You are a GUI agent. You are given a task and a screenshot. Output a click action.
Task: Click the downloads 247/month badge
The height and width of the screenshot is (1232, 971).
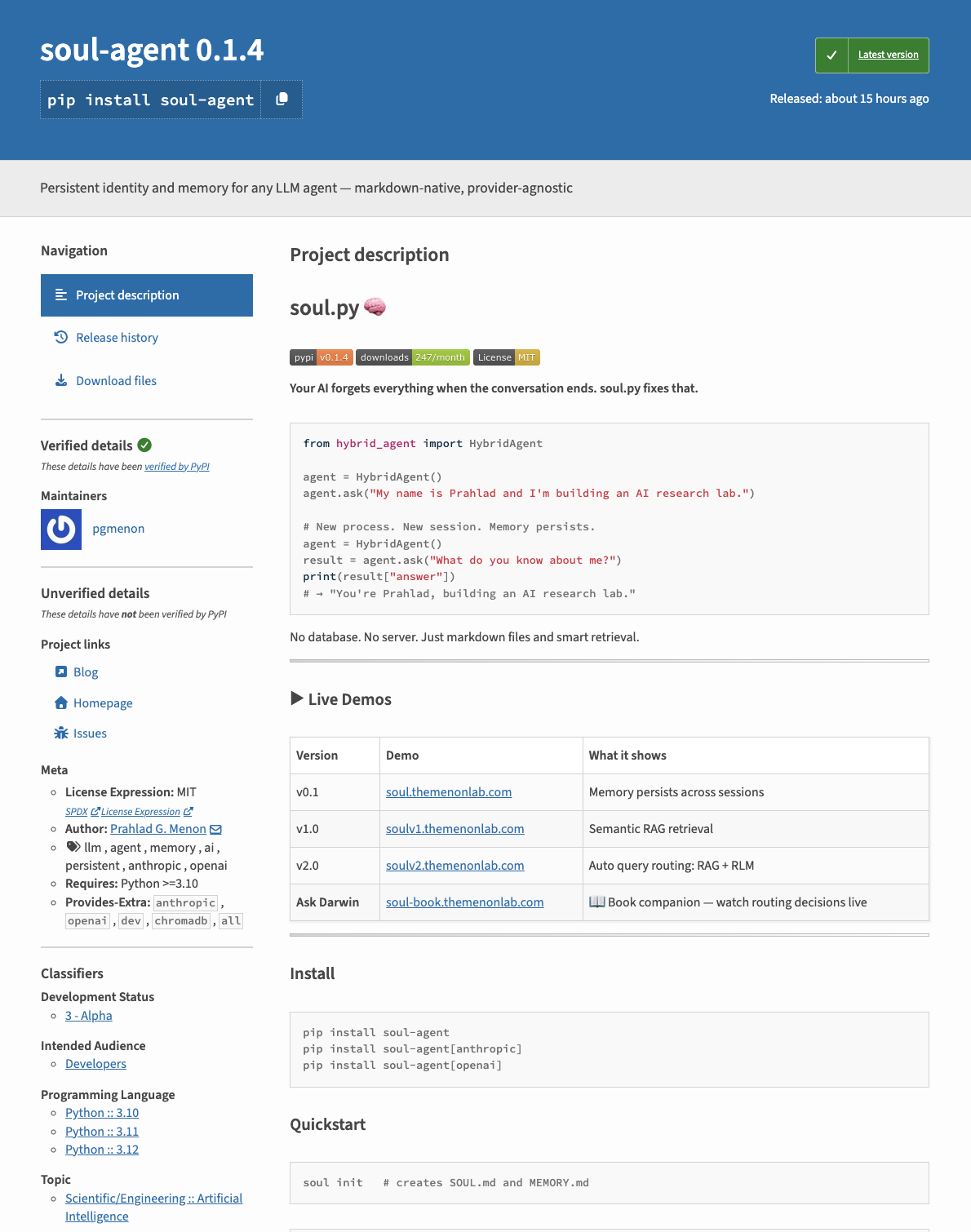413,357
